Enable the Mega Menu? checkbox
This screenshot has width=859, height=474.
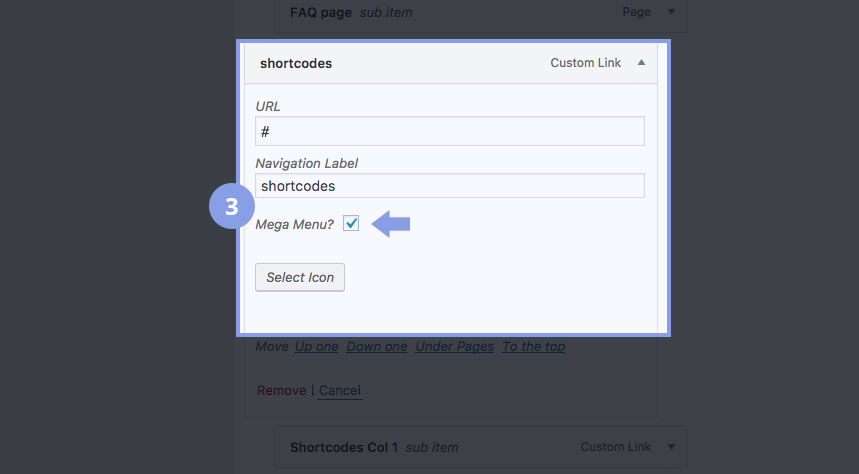pyautogui.click(x=351, y=223)
